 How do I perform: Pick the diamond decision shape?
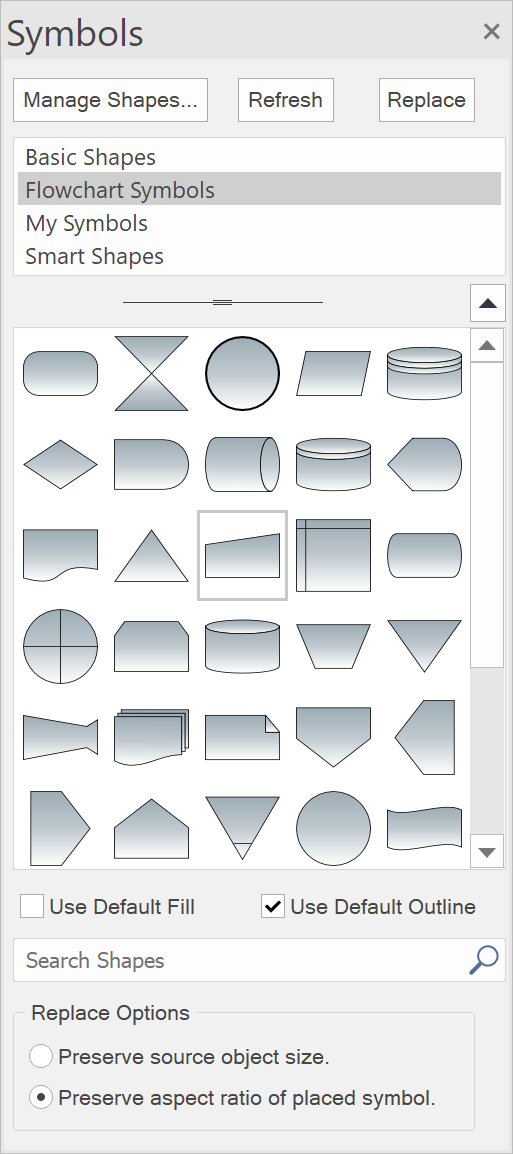60,464
